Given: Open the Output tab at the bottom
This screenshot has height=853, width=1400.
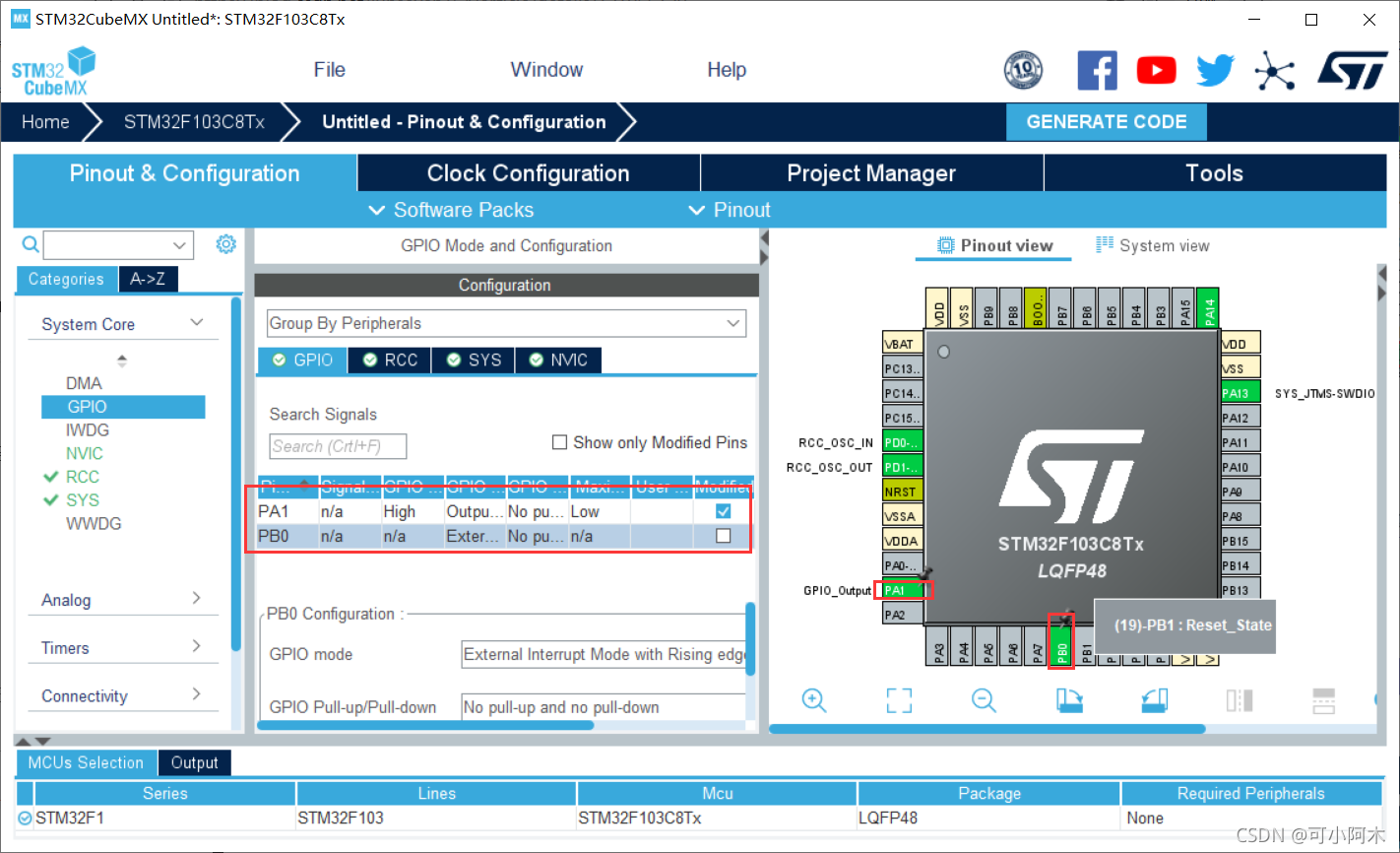Looking at the screenshot, I should point(195,762).
